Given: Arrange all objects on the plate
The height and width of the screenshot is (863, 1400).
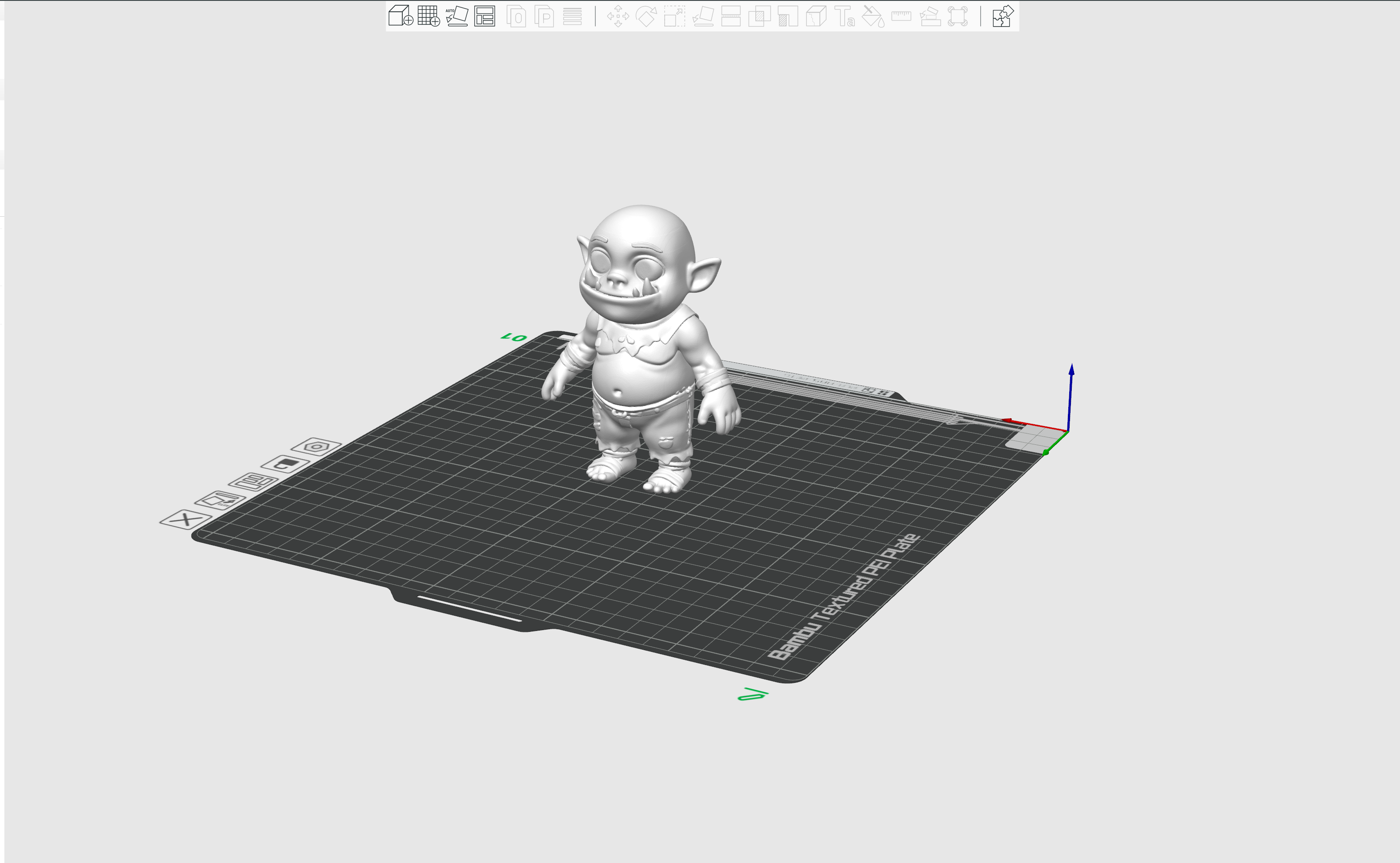Looking at the screenshot, I should tap(484, 17).
